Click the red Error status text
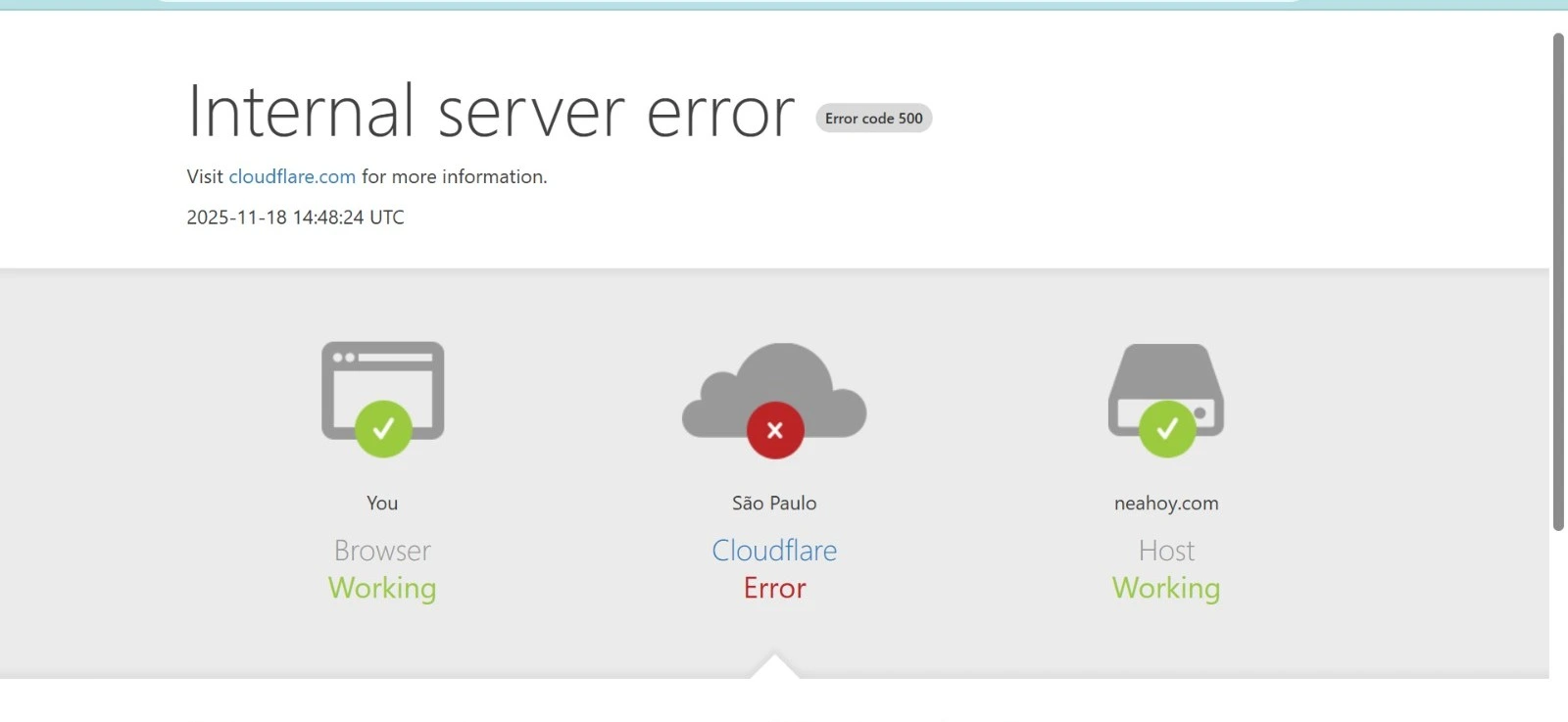This screenshot has width=1568, height=722. [774, 588]
